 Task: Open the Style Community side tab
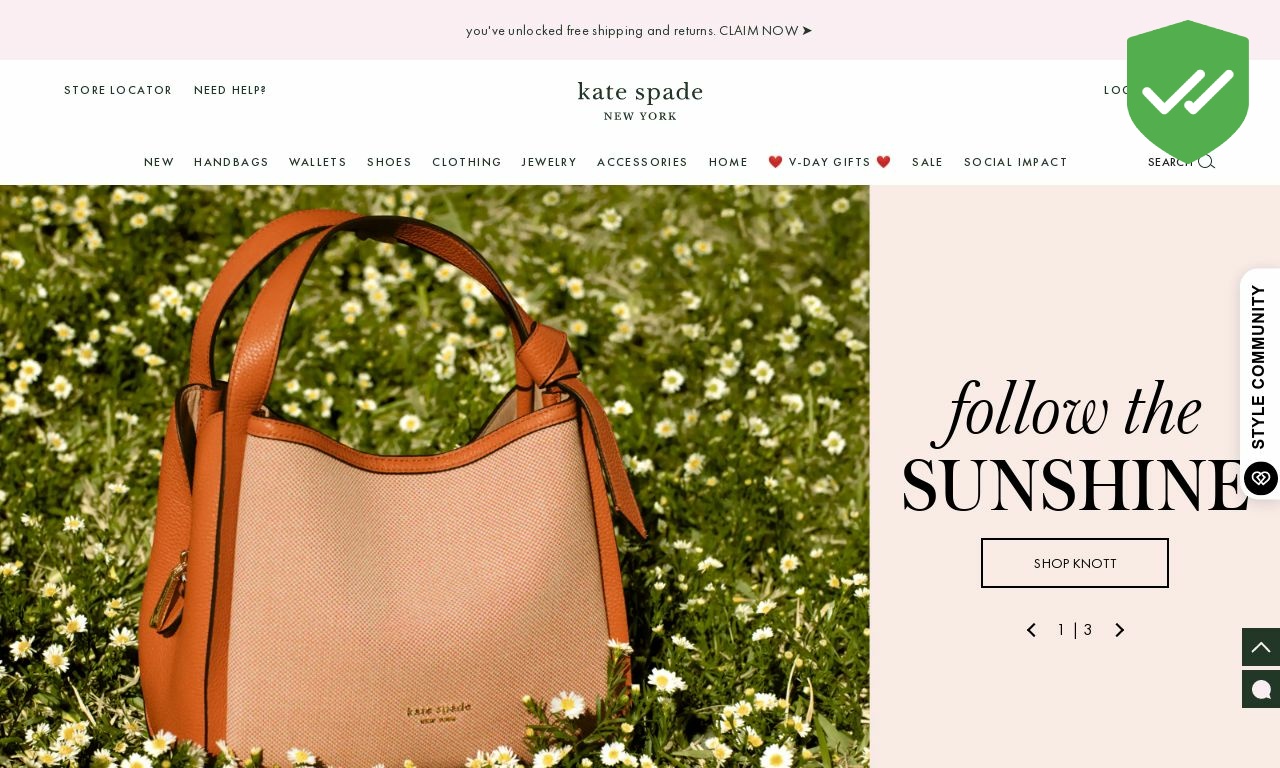tap(1260, 383)
